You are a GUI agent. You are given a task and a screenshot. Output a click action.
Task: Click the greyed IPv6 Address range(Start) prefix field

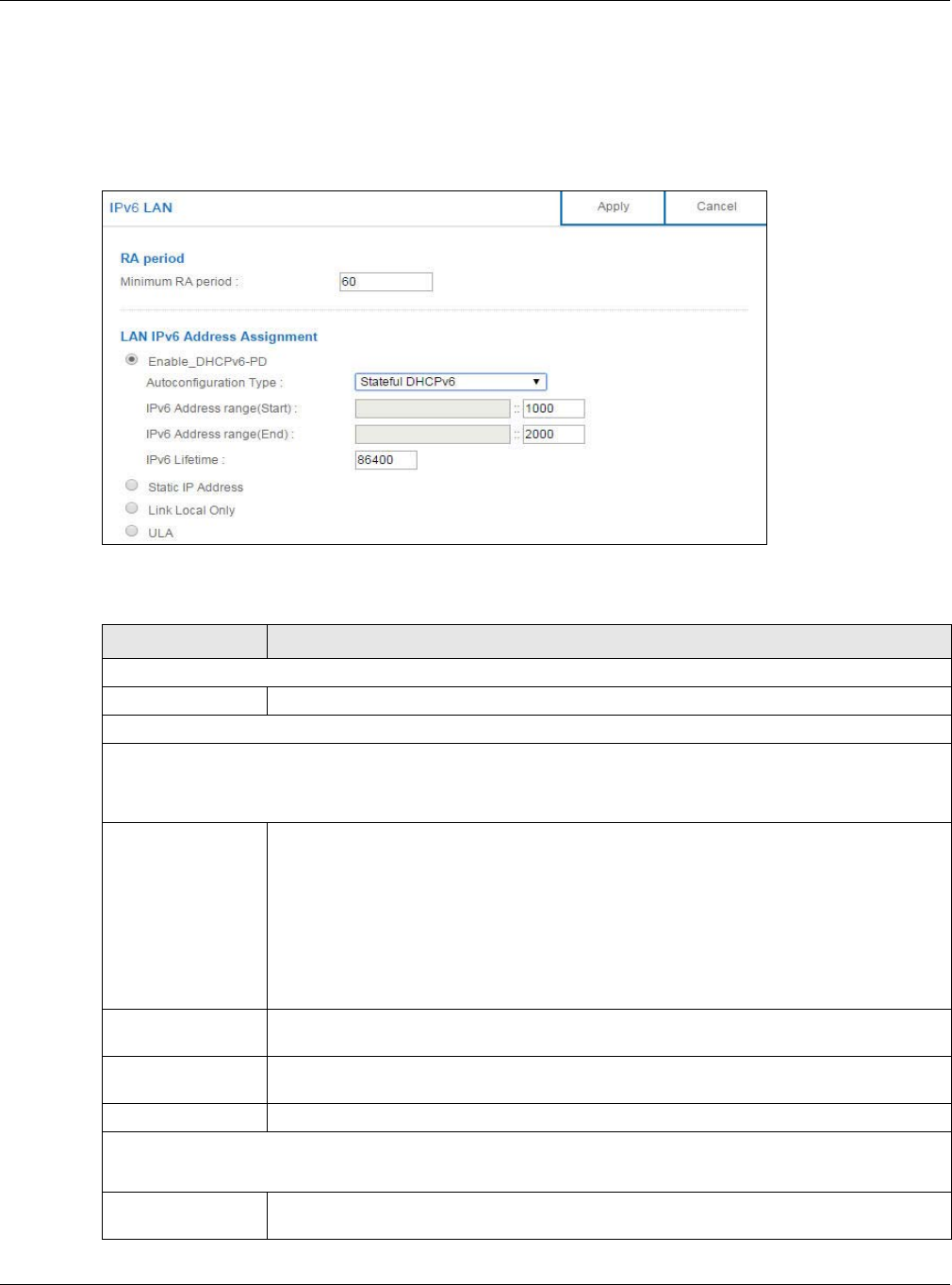[433, 408]
